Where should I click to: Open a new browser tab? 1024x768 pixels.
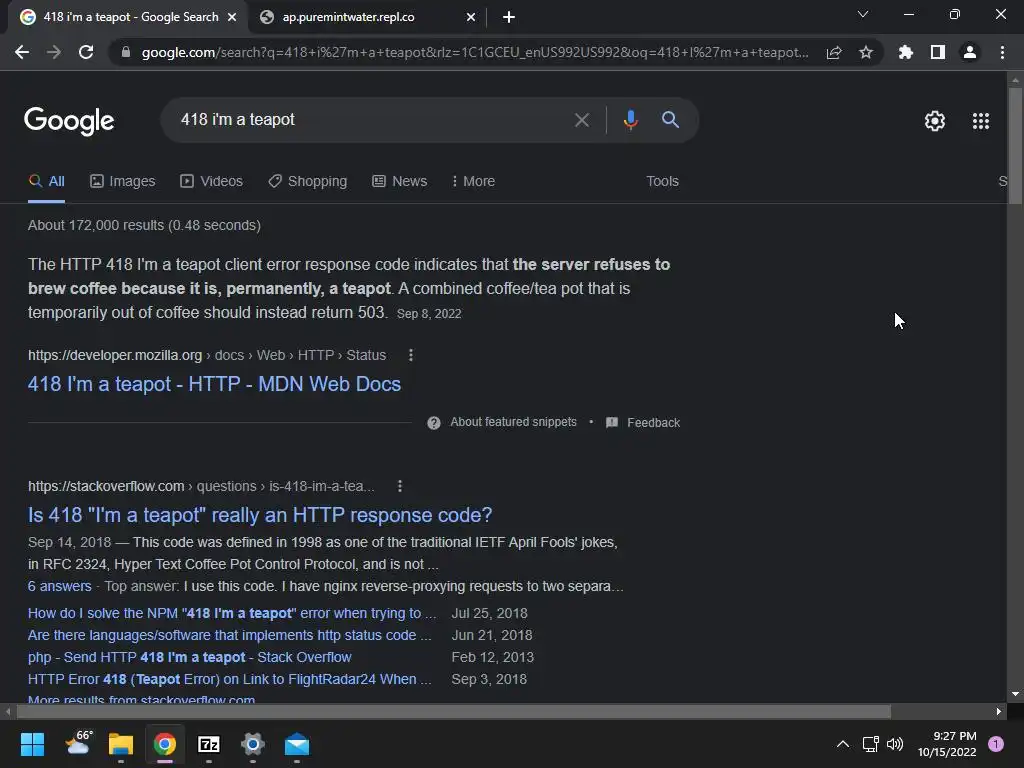click(509, 17)
